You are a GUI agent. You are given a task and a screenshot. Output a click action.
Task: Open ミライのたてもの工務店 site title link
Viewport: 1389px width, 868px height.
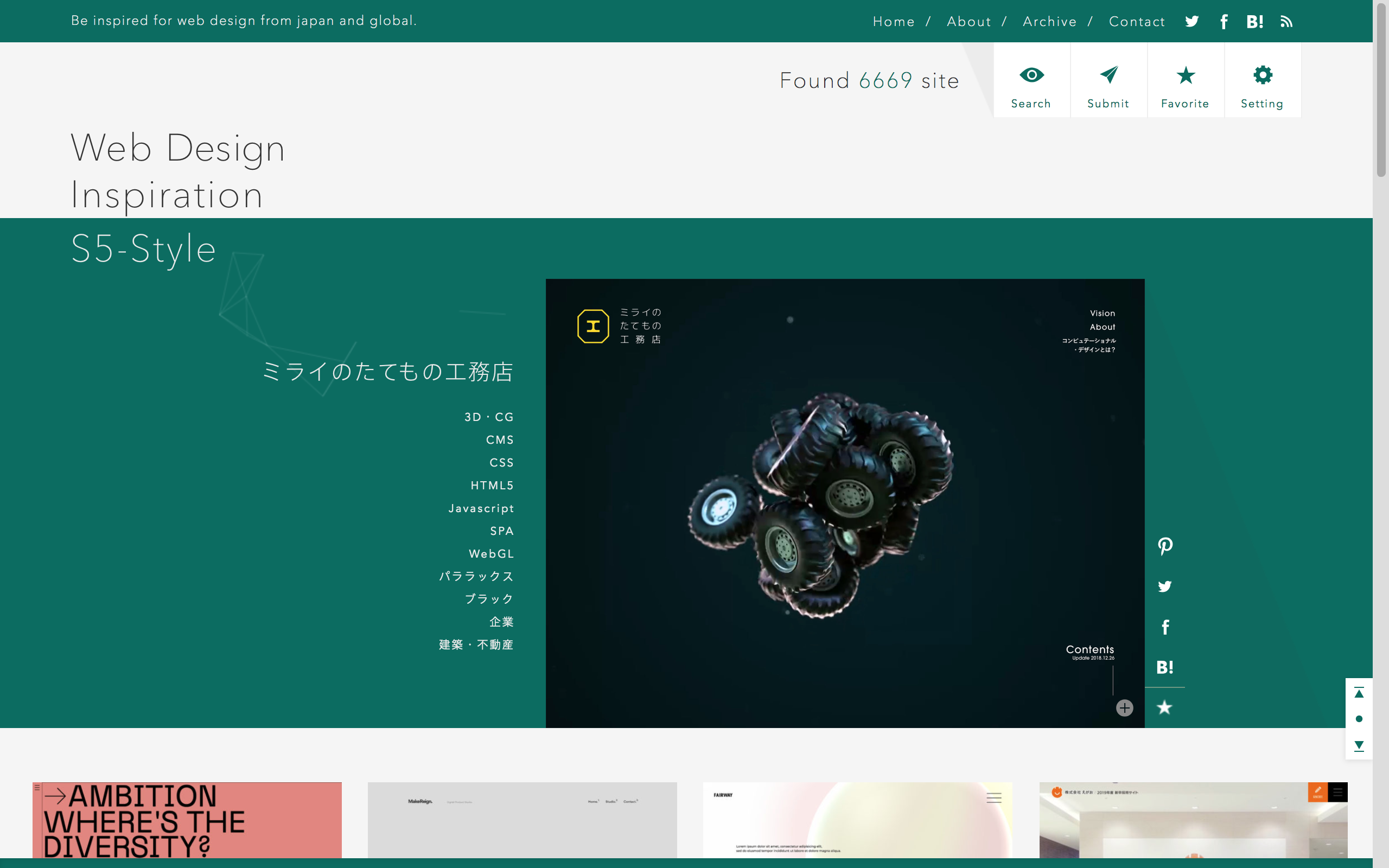(387, 372)
